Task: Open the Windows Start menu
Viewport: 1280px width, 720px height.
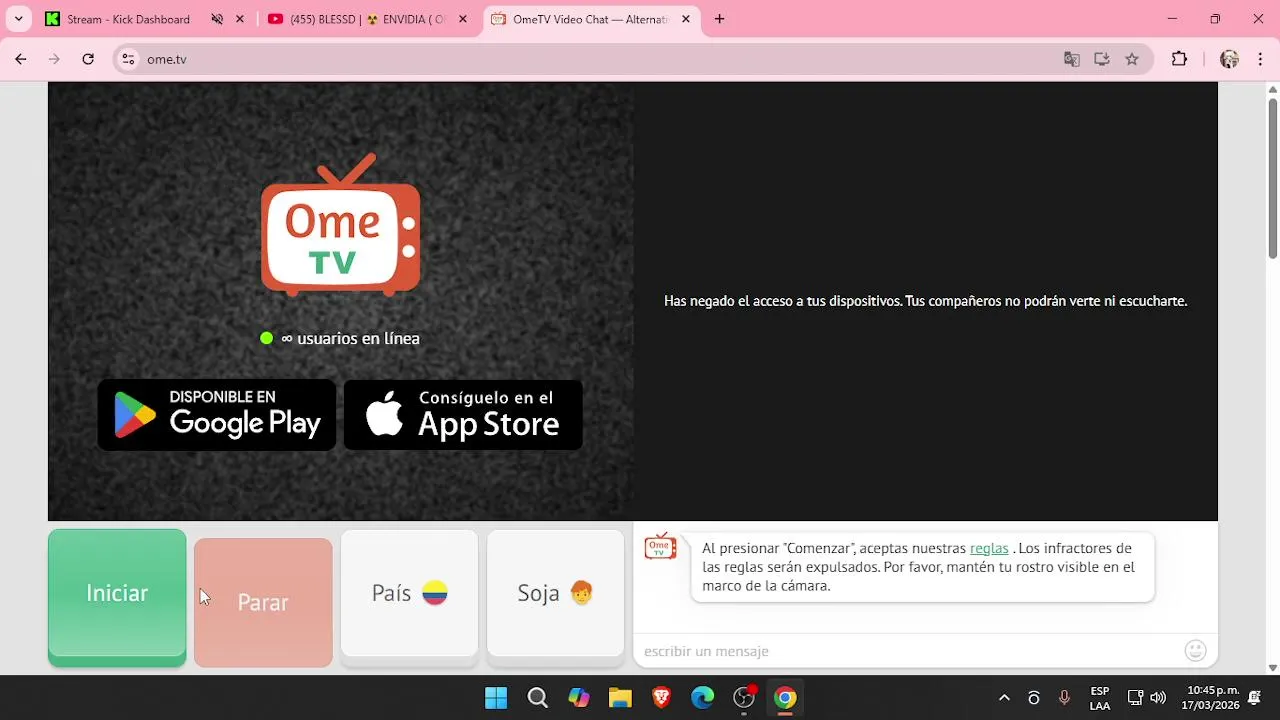Action: coord(496,698)
